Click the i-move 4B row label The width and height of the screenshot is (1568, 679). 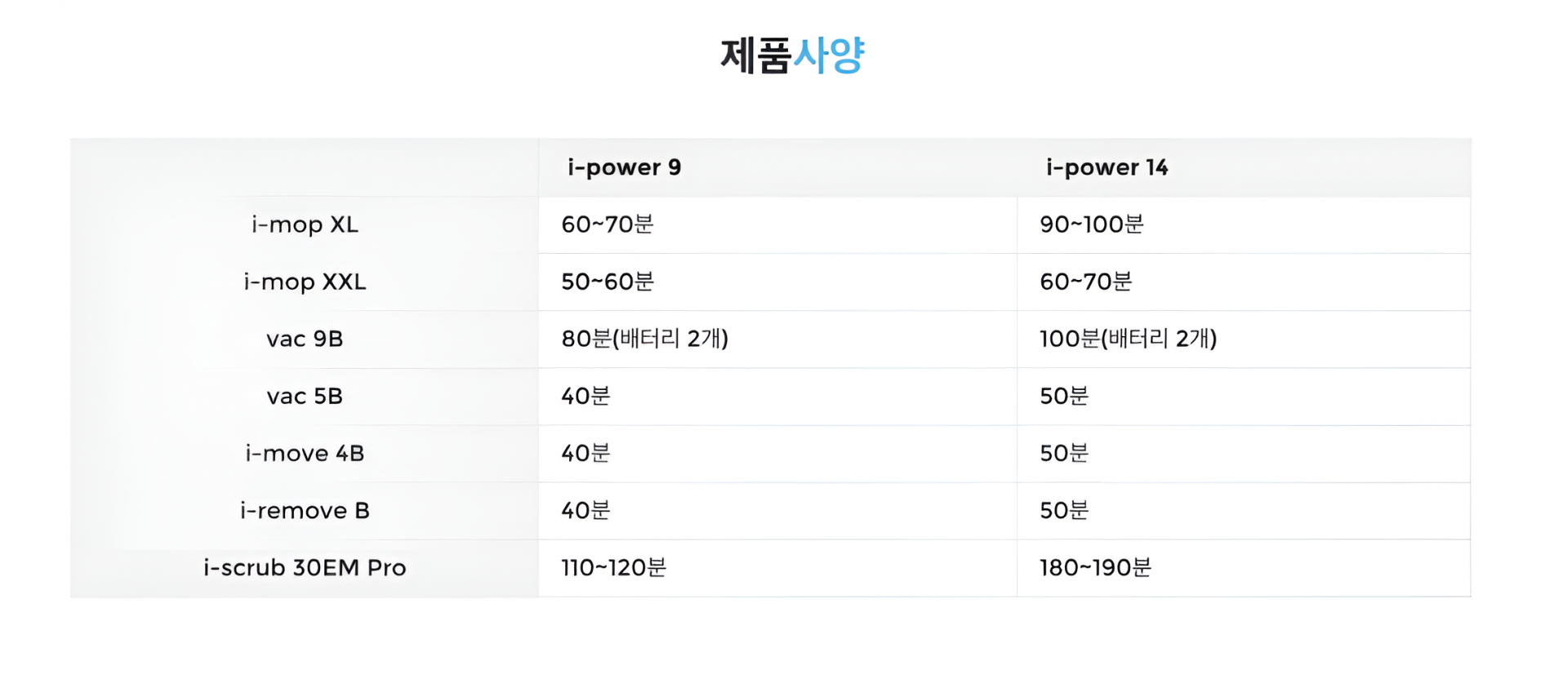click(305, 453)
